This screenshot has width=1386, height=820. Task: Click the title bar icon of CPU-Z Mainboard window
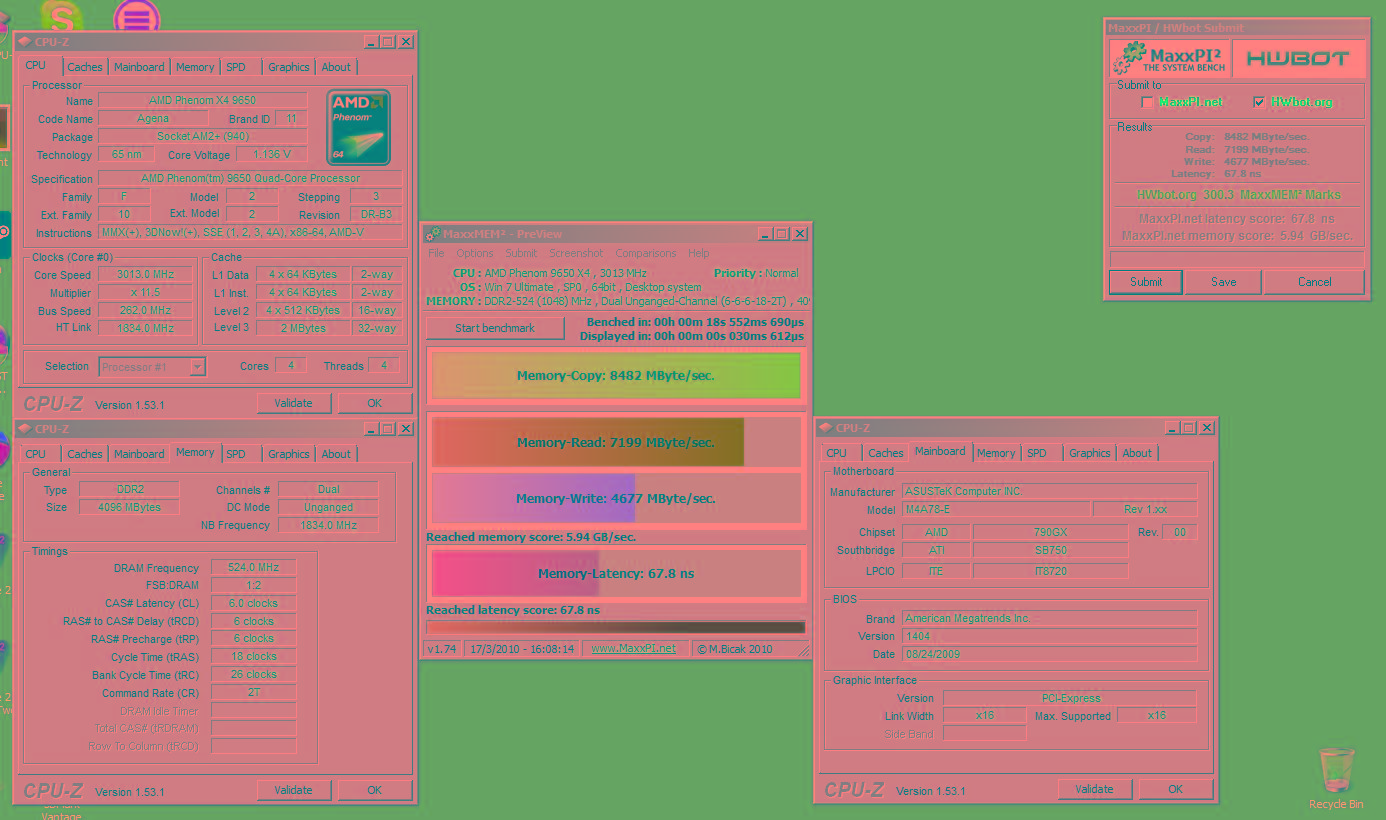(x=826, y=428)
